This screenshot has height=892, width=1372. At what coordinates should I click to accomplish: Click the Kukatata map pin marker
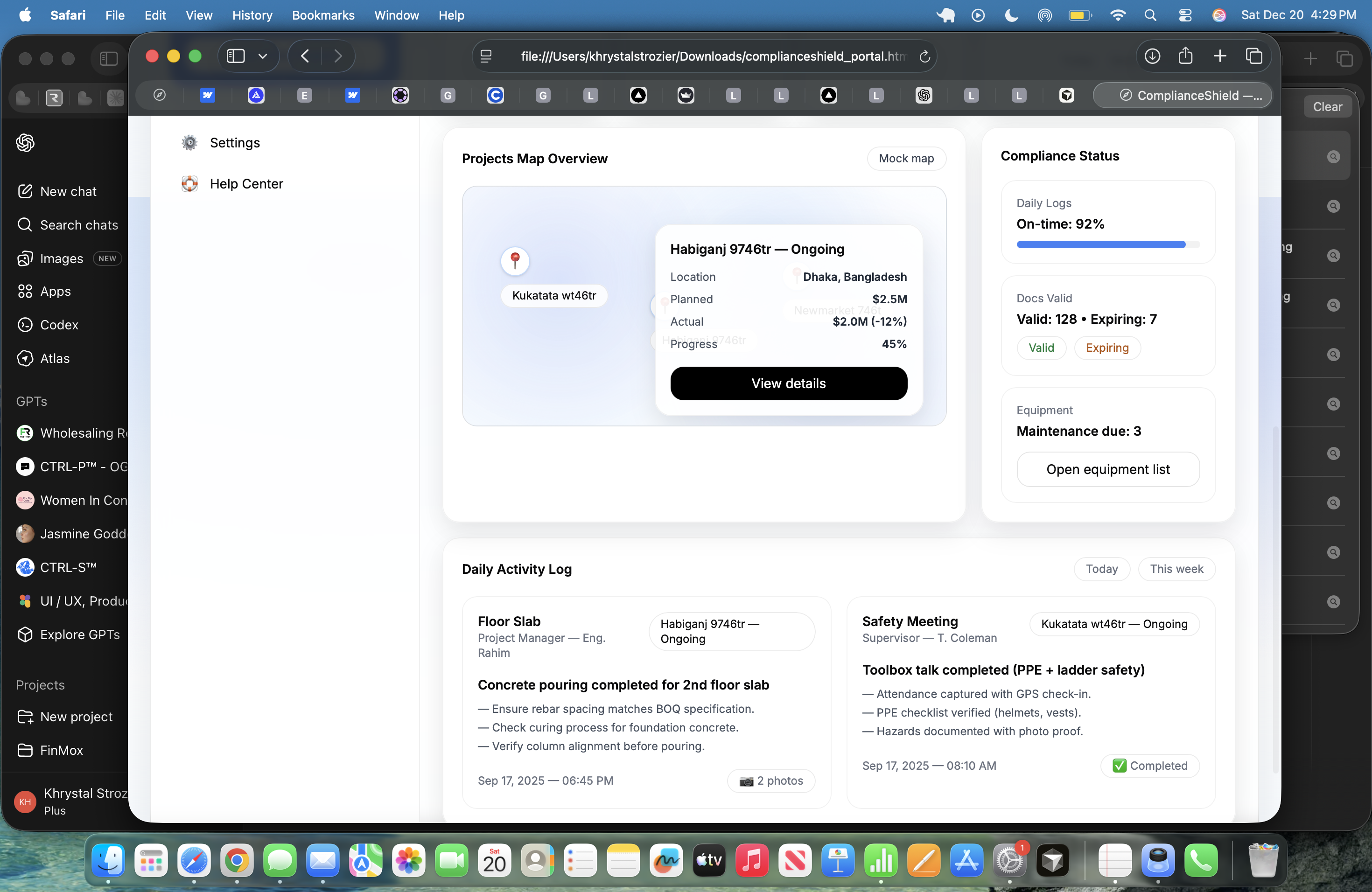pos(515,260)
